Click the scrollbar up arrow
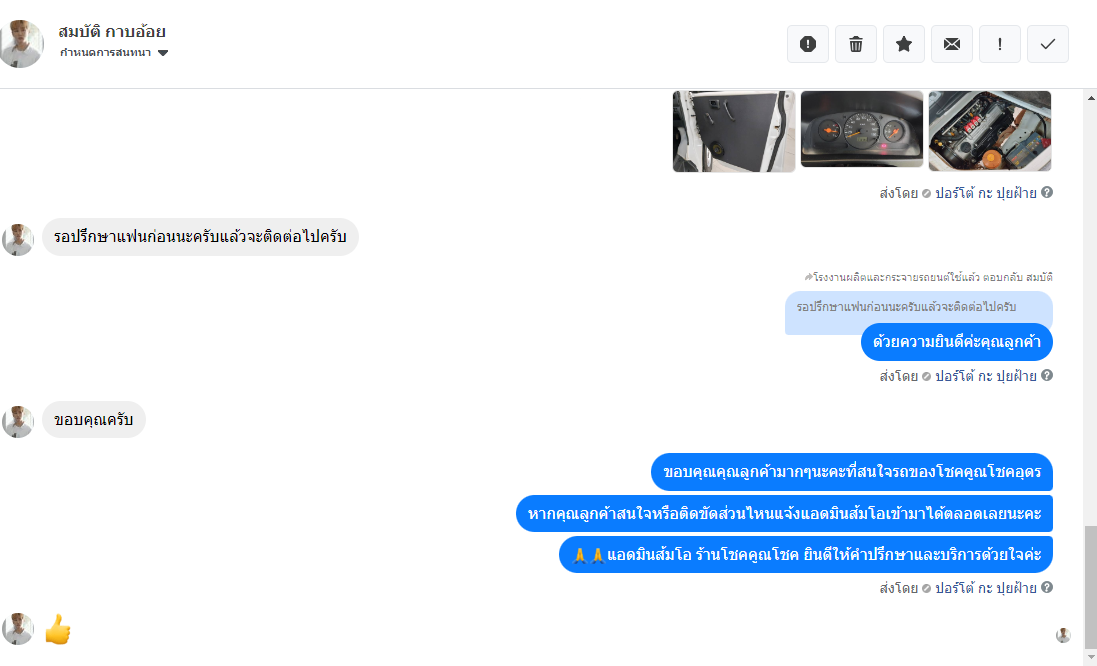This screenshot has width=1097, height=666. (x=1091, y=98)
